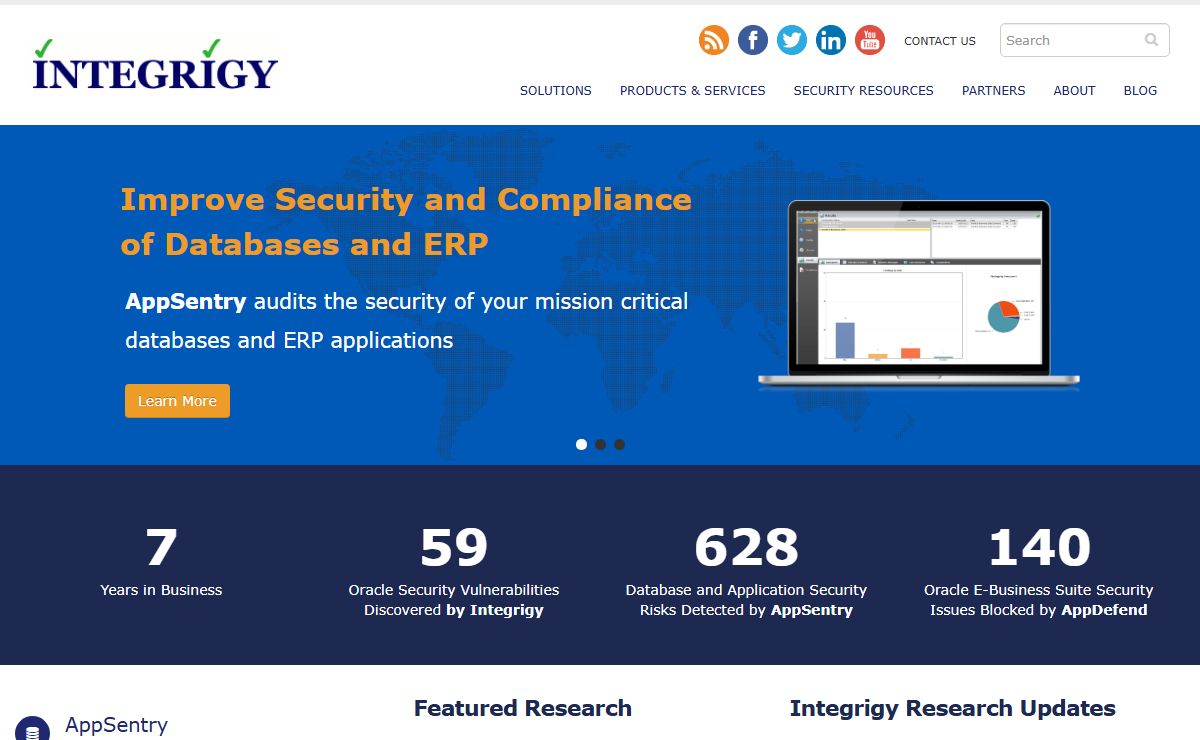Click the Contact Us link
The width and height of the screenshot is (1200, 740).
pyautogui.click(x=940, y=41)
